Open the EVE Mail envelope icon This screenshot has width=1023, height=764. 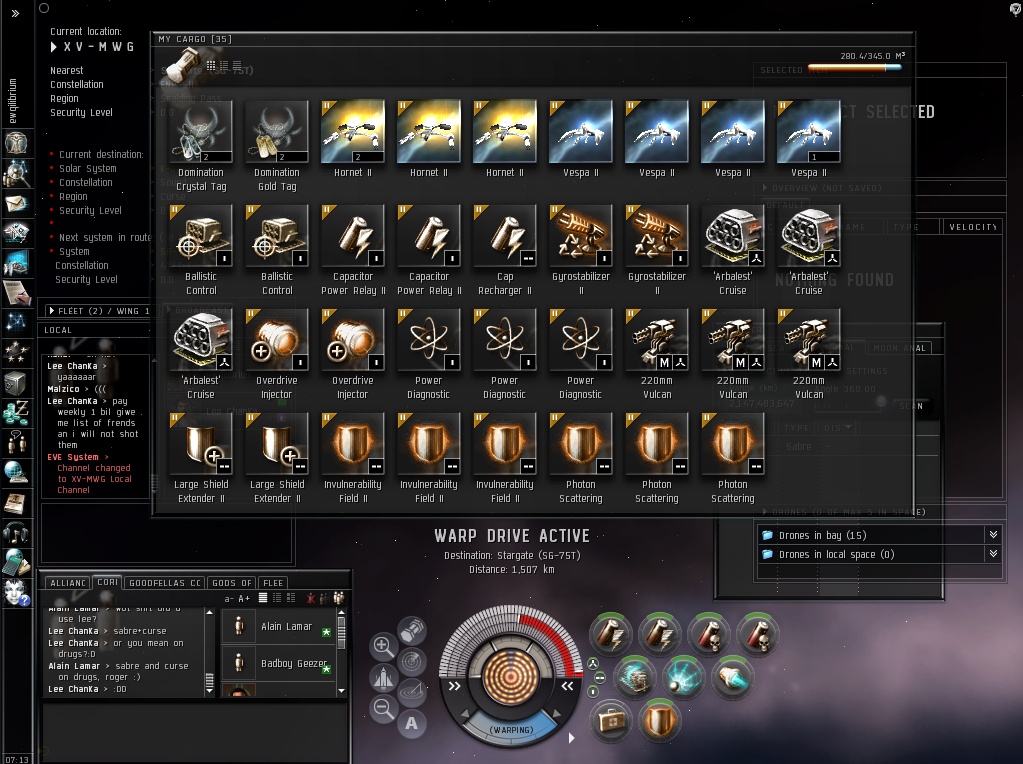[x=16, y=204]
